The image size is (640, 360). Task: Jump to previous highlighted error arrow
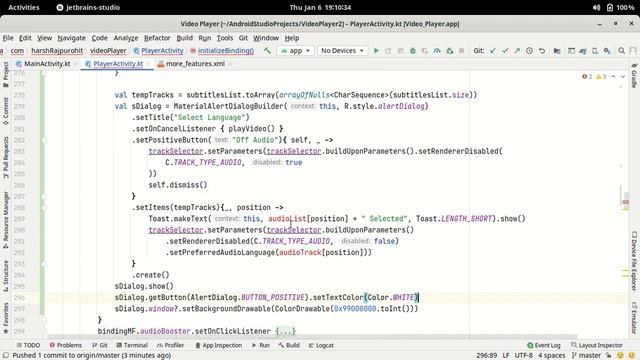[x=613, y=77]
